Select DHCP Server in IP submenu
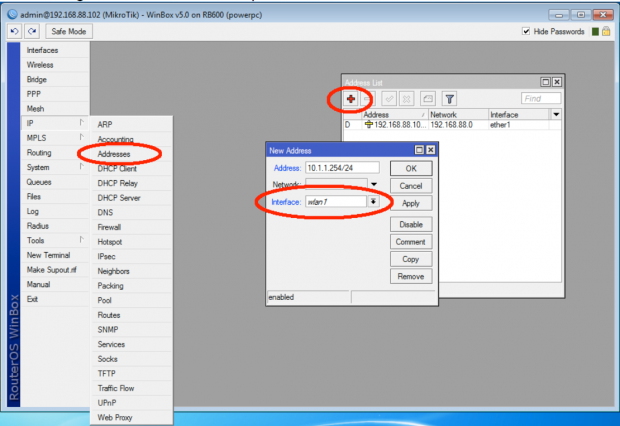The image size is (620, 426). tap(131, 198)
